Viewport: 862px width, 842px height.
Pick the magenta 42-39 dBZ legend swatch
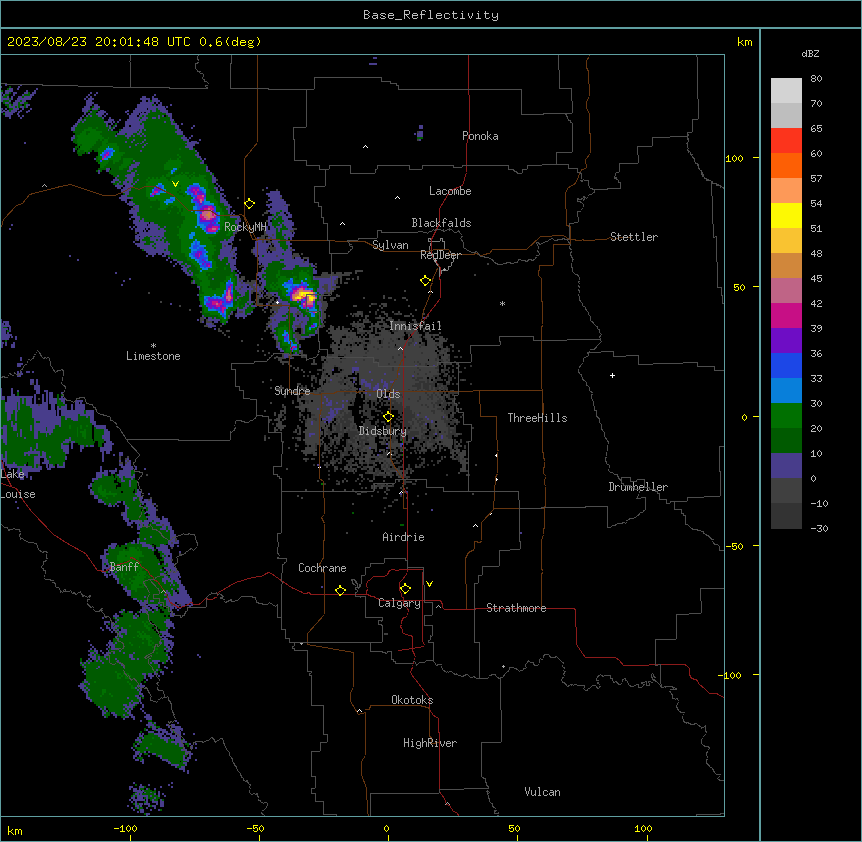[786, 315]
